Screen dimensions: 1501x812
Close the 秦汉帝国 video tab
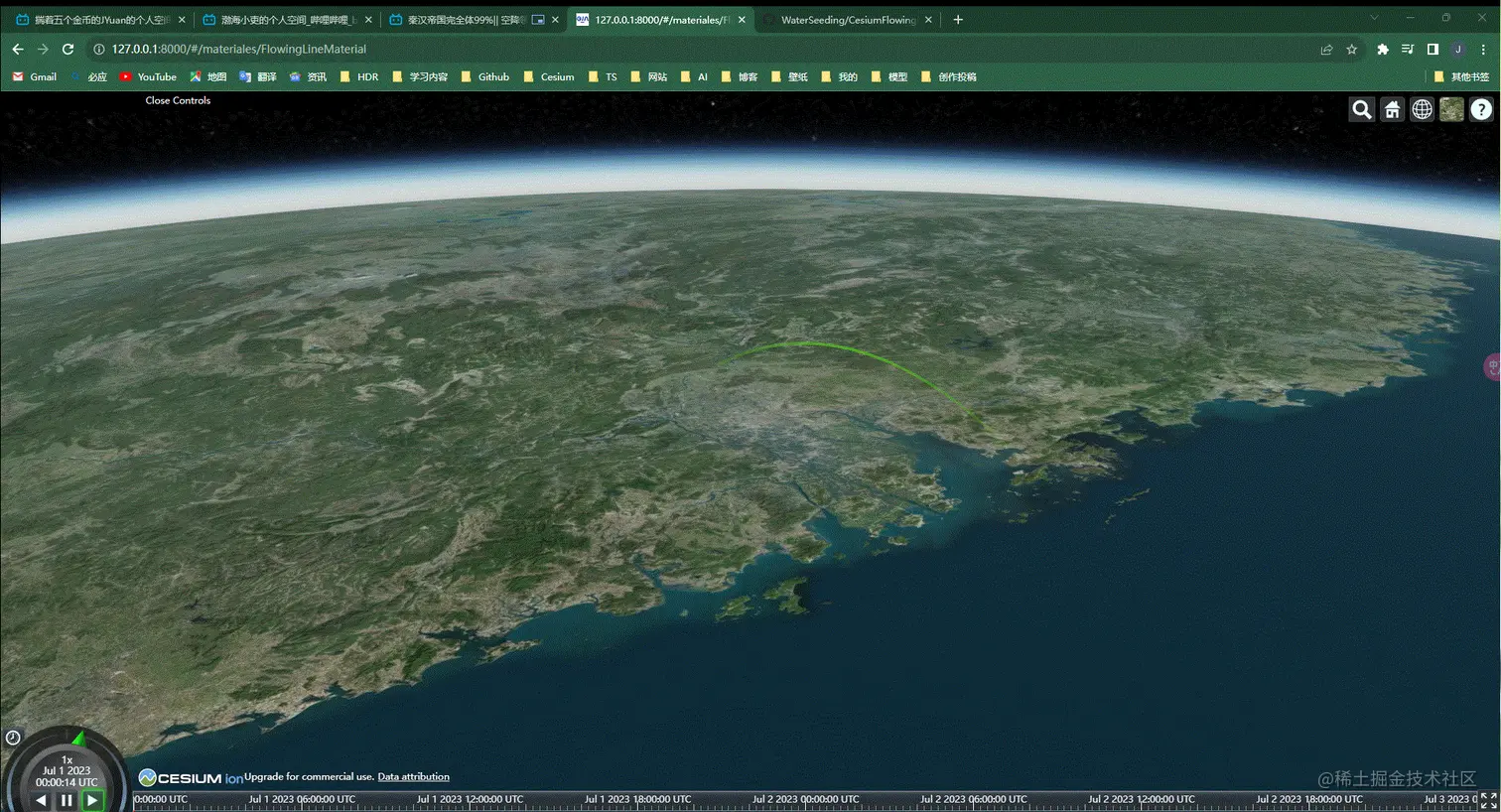(555, 20)
